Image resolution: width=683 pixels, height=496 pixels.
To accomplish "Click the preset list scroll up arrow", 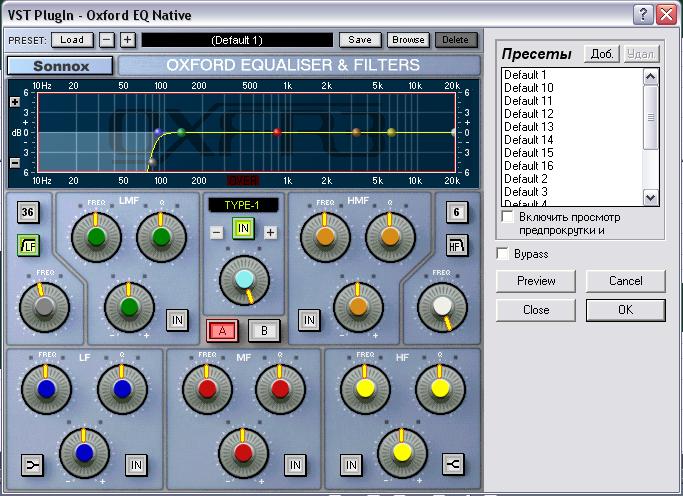I will click(651, 77).
